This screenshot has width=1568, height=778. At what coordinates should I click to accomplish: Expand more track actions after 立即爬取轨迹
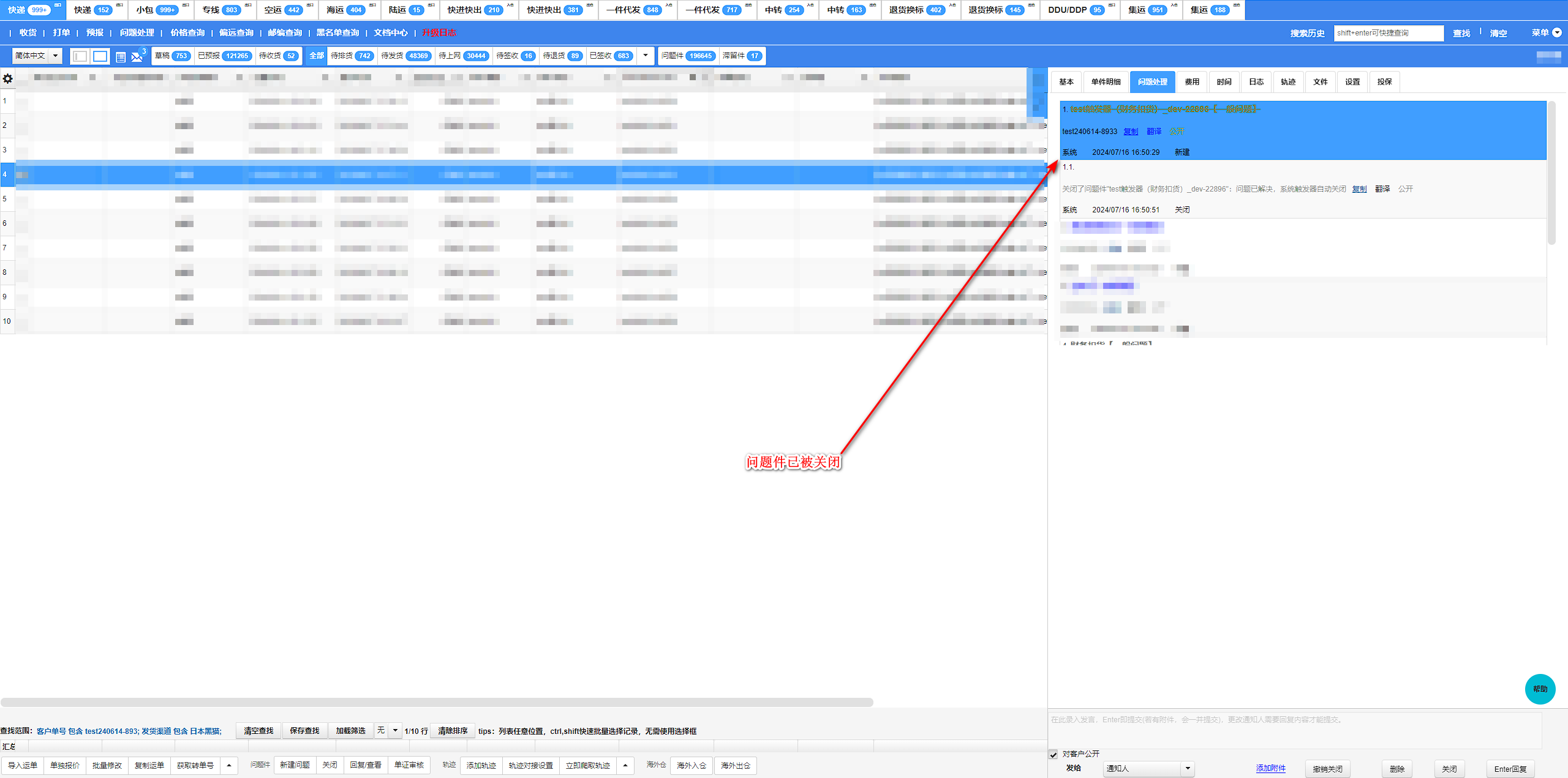click(625, 765)
